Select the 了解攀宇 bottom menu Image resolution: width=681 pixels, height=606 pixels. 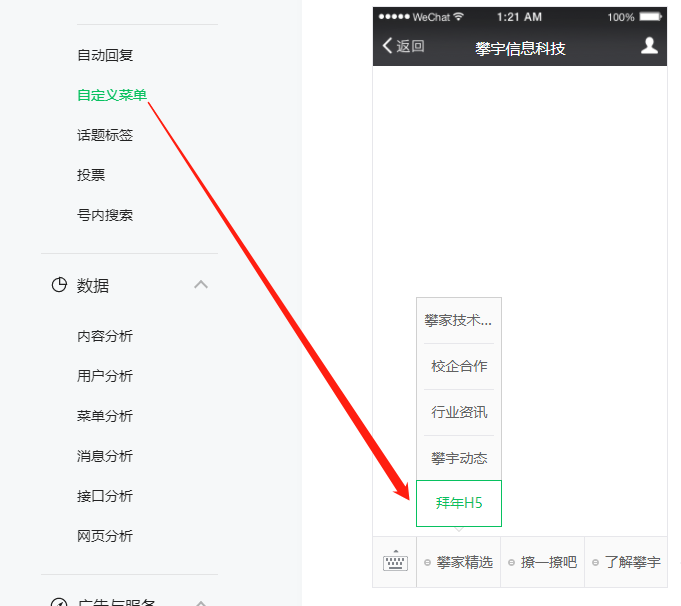click(626, 562)
